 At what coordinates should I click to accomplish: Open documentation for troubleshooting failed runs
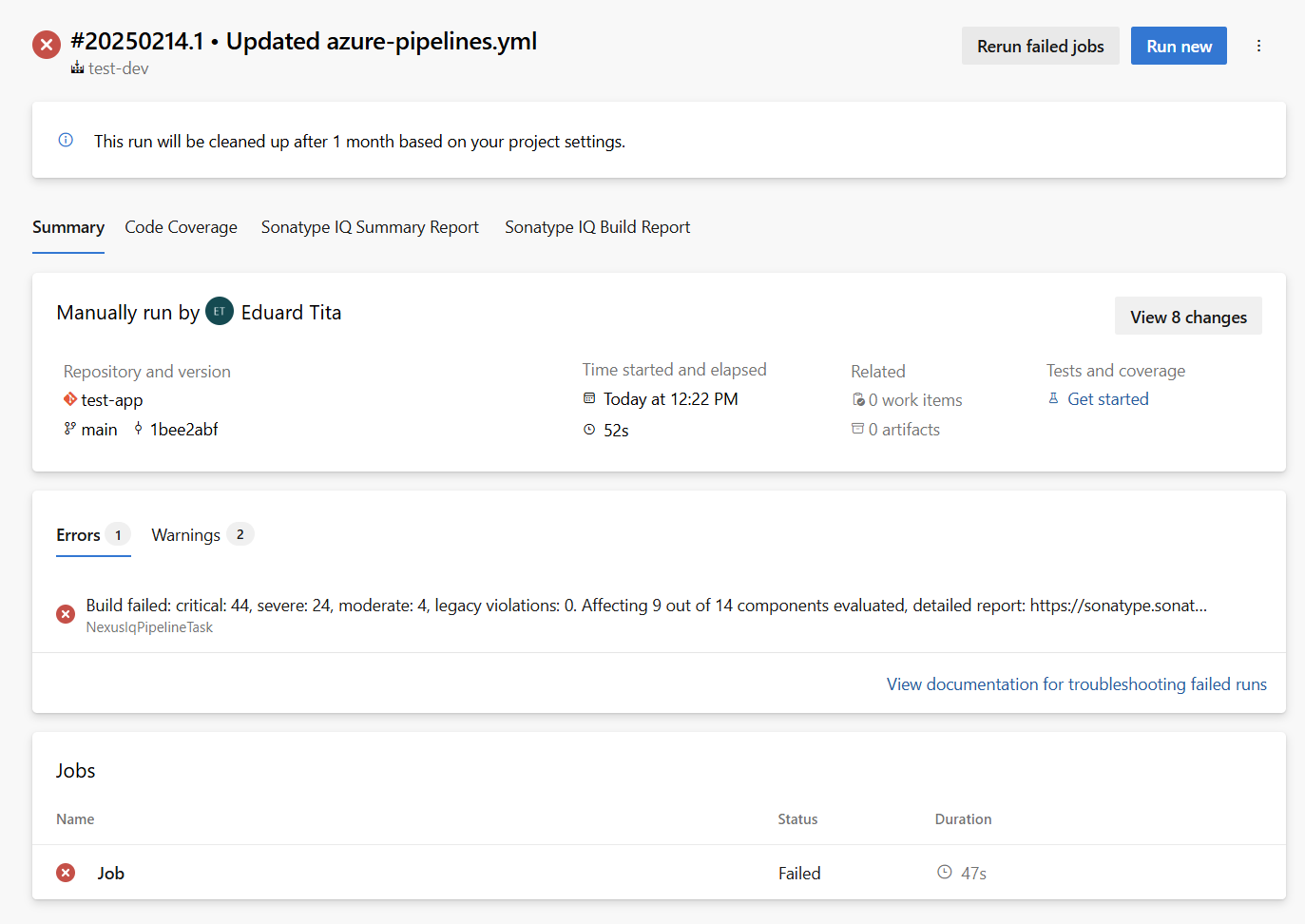tap(1076, 683)
